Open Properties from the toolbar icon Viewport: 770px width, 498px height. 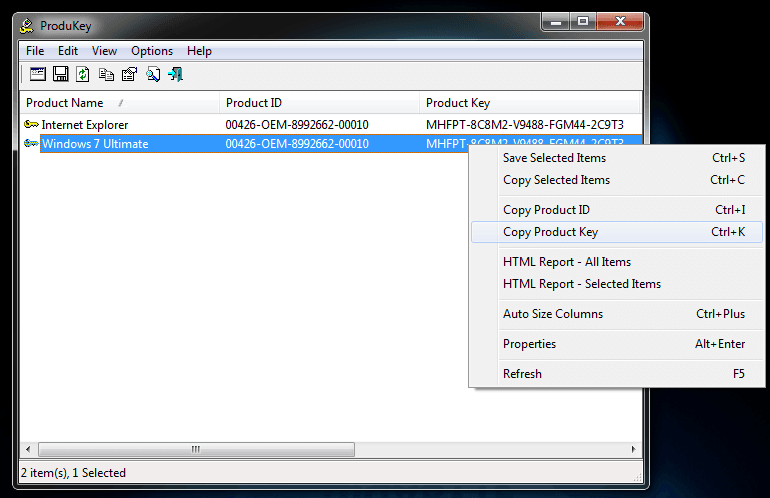pyautogui.click(x=129, y=74)
